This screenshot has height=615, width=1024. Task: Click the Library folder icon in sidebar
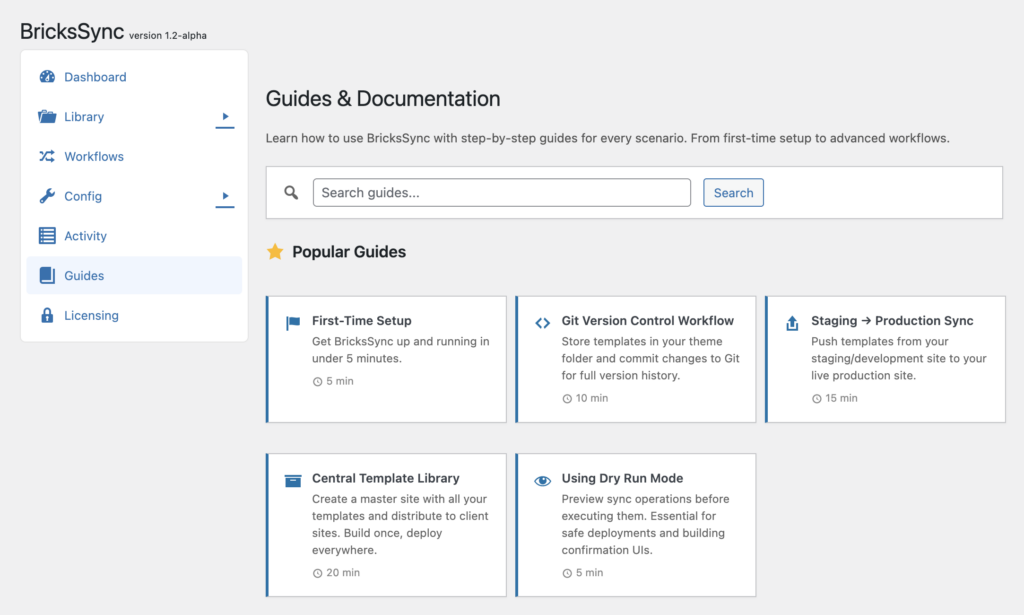click(47, 117)
